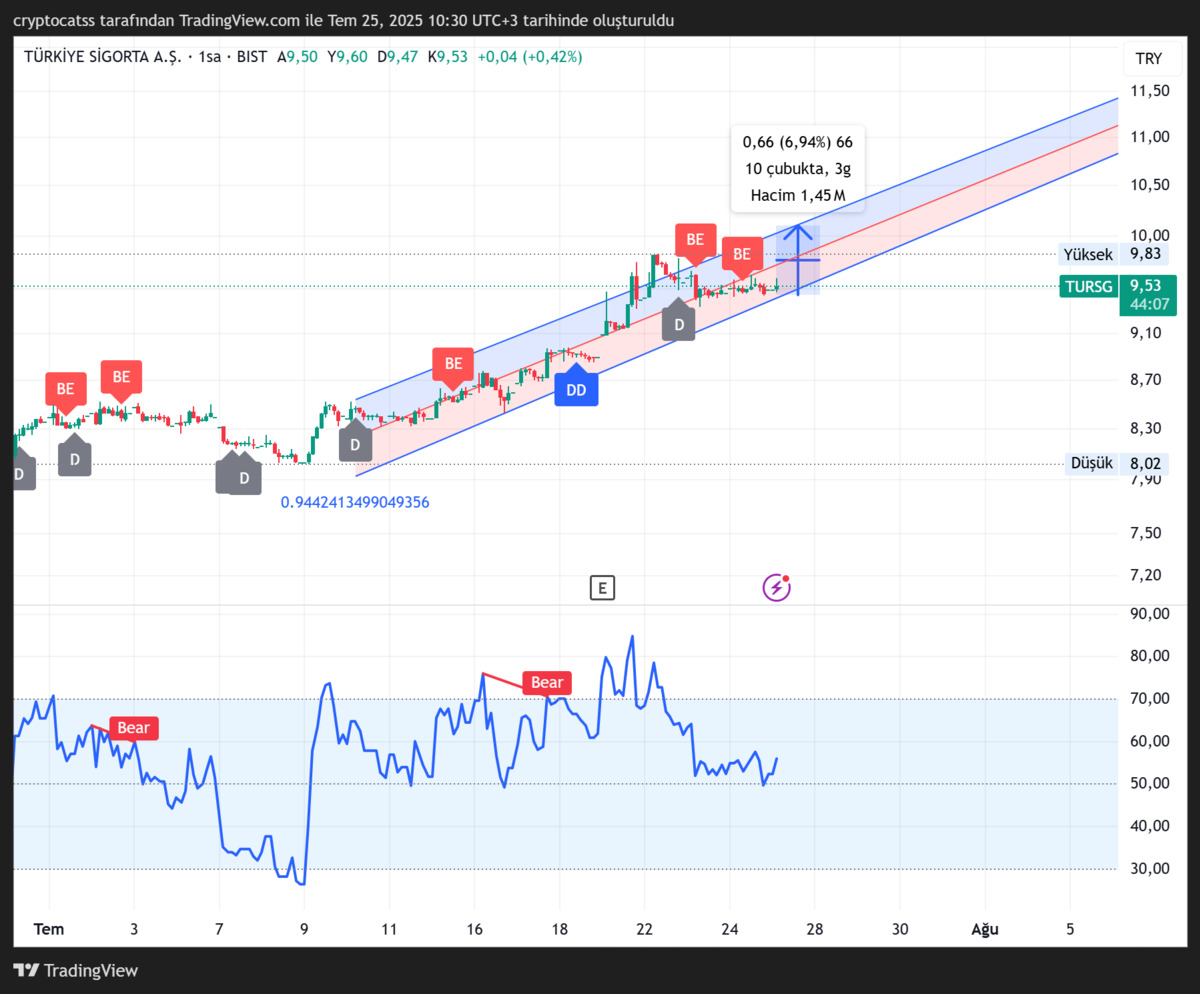Viewport: 1200px width, 994px height.
Task: Open the TRY currency selector
Action: [x=1149, y=58]
